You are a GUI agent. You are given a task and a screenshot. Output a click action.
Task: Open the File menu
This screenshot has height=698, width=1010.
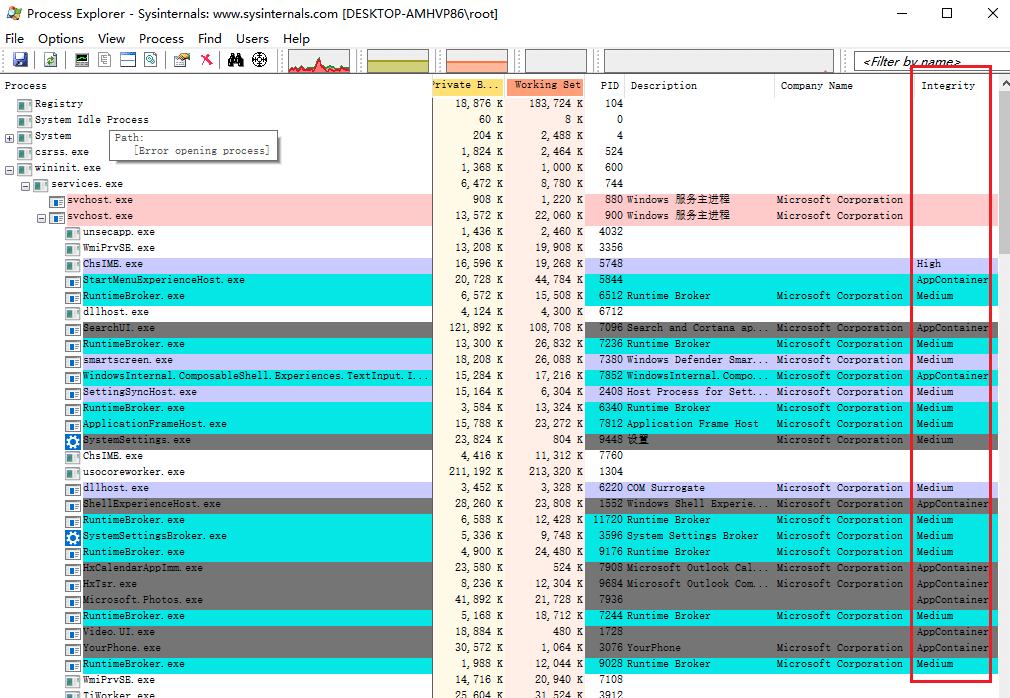pos(14,39)
